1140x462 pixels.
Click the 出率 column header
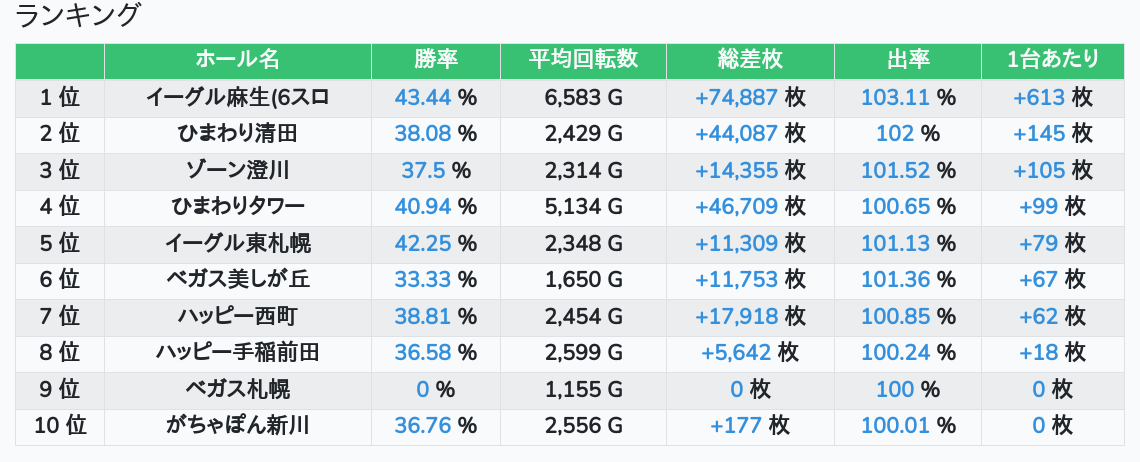click(x=908, y=60)
